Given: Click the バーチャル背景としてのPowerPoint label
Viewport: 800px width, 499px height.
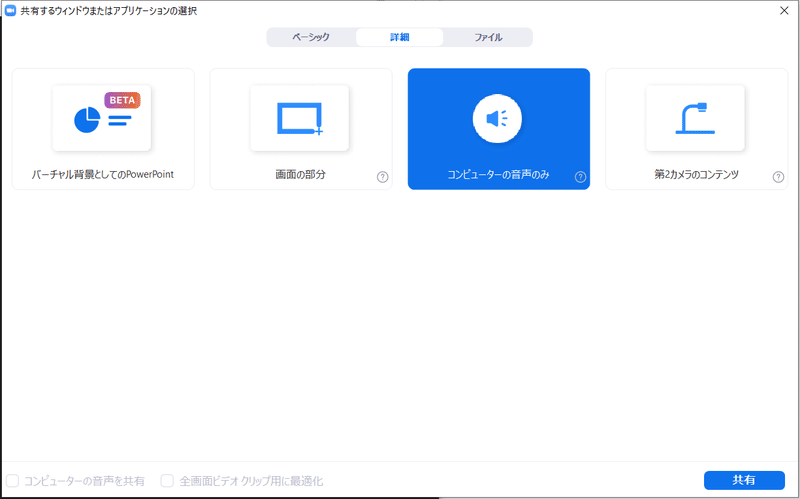Looking at the screenshot, I should pyautogui.click(x=103, y=174).
